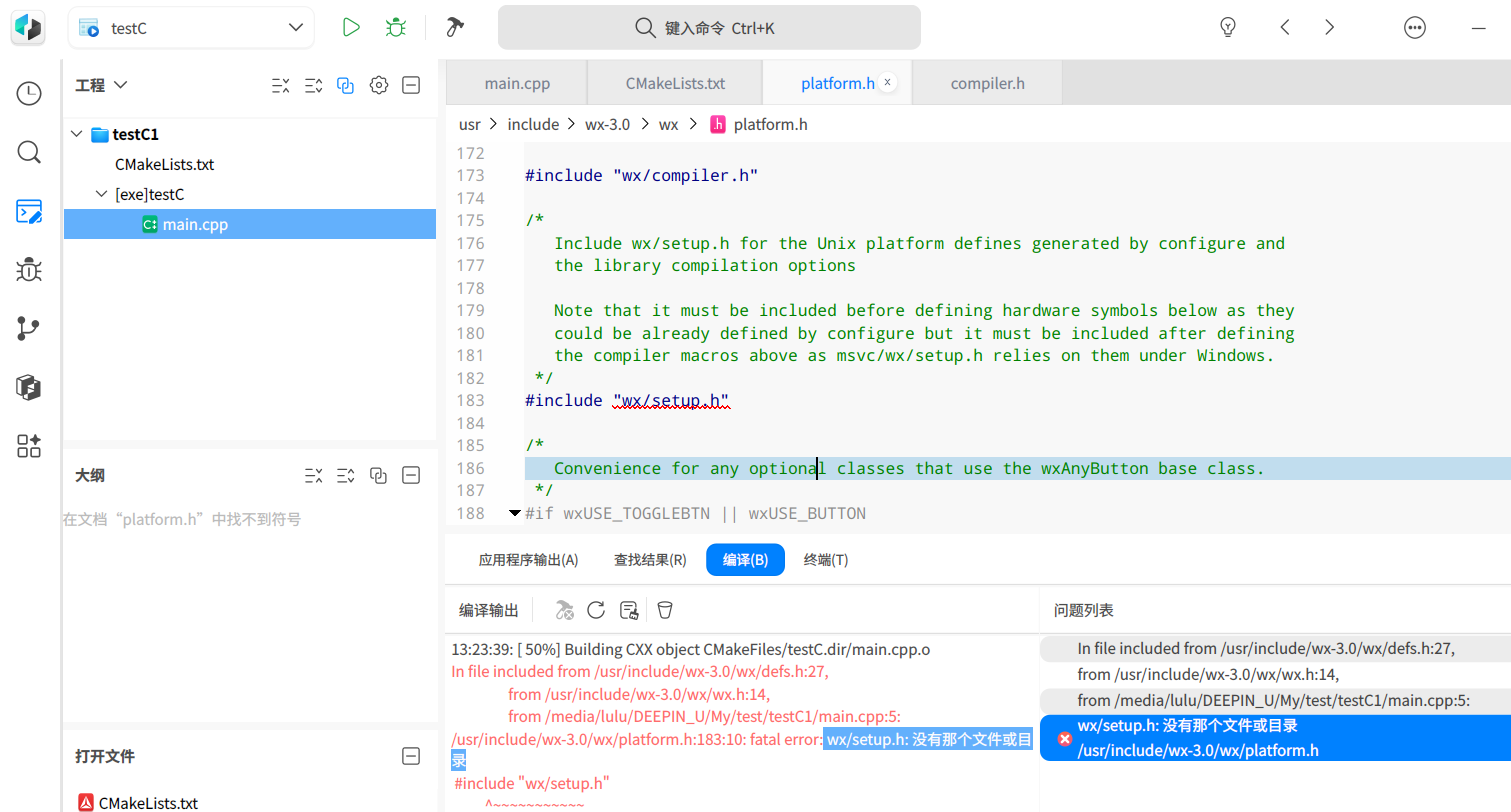Collapse the 大纲 outline panel

coord(410,476)
